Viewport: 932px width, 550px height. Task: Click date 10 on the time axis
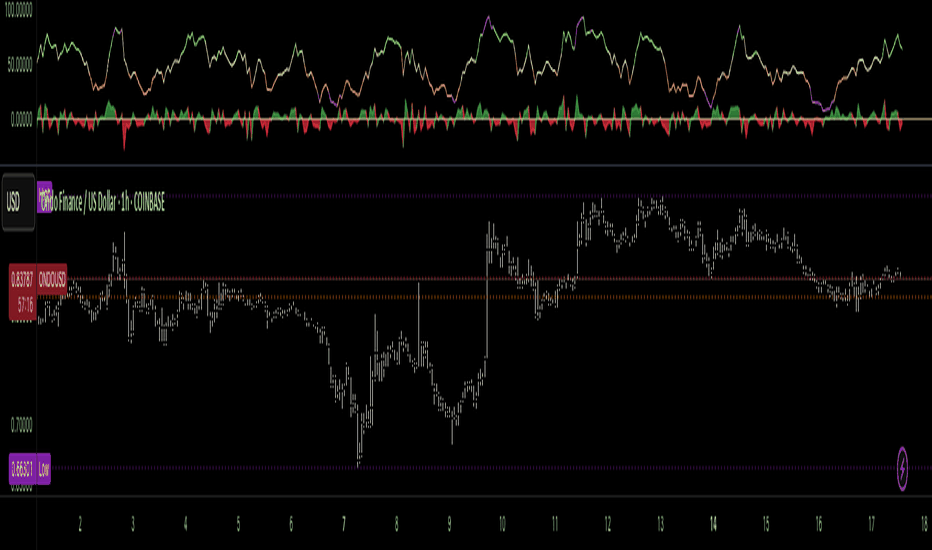coord(502,524)
